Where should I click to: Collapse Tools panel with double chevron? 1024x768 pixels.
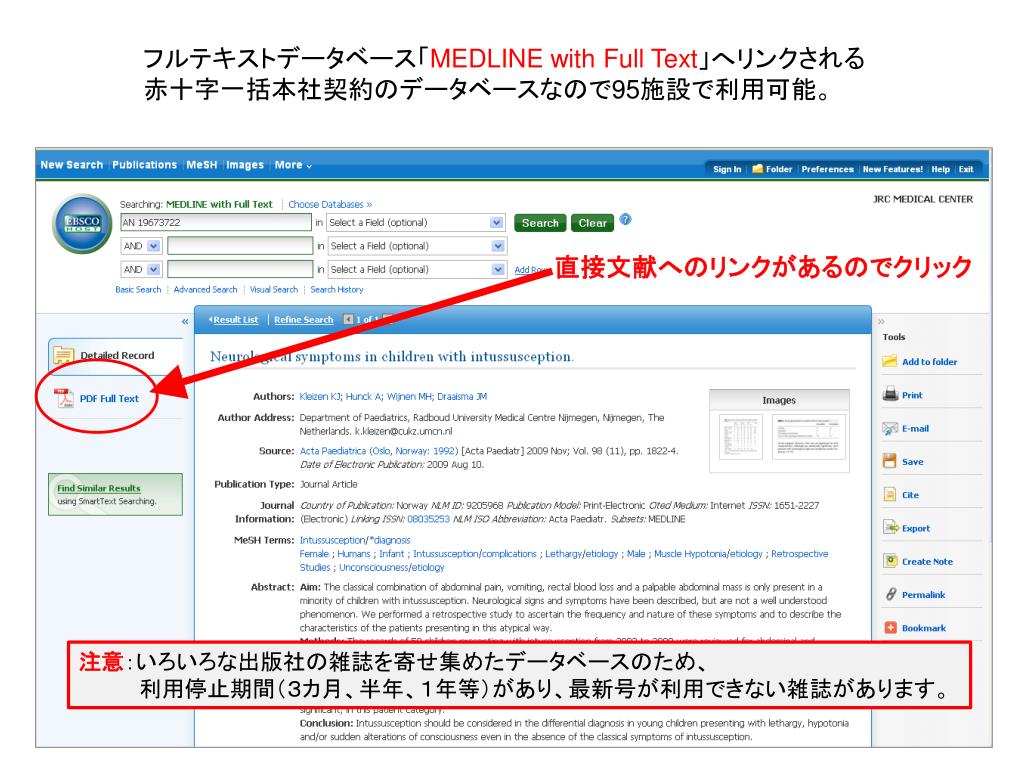pyautogui.click(x=882, y=321)
